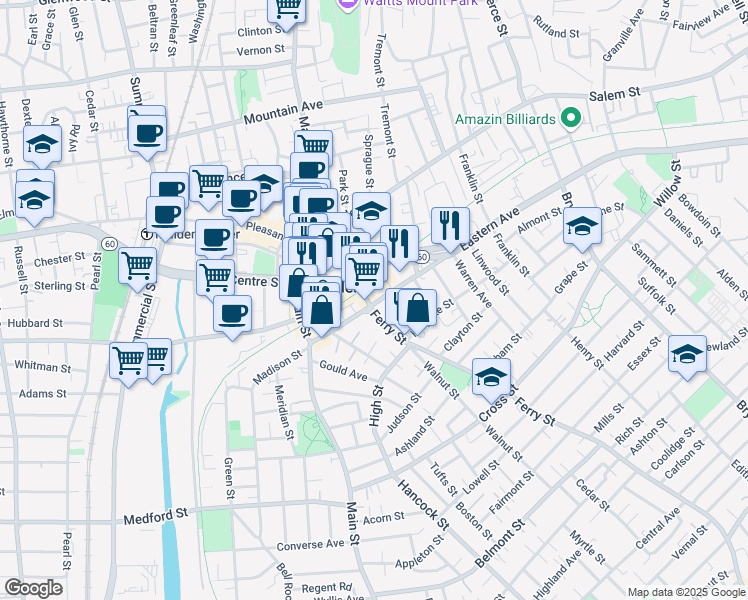Select the Judson St label
The height and width of the screenshot is (600, 748).
tap(404, 413)
